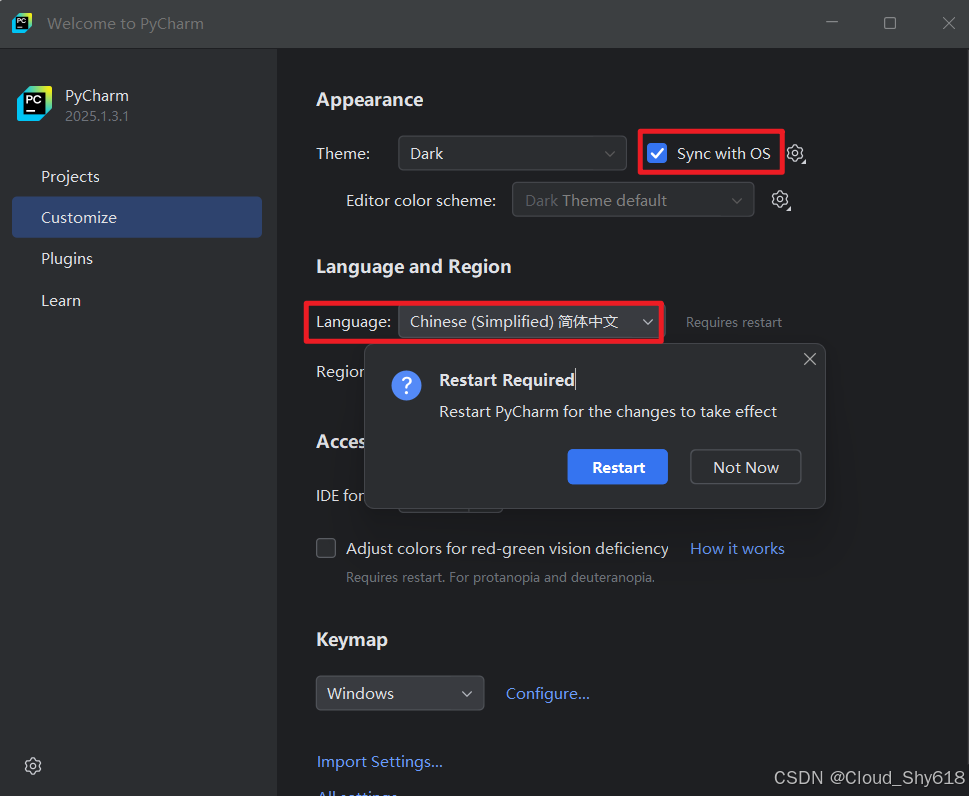Image resolution: width=969 pixels, height=796 pixels.
Task: Open the Language dropdown showing Chinese (Simplified)
Action: tap(531, 321)
